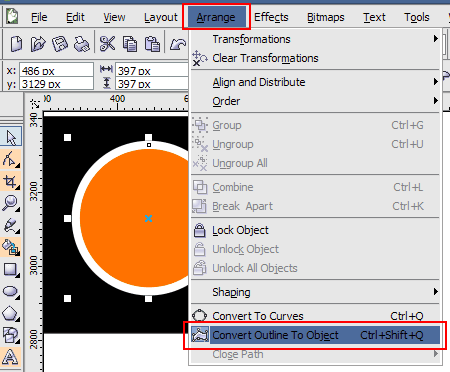Select the Pick tool arrow
Screen dimensions: 450x372
(11, 137)
